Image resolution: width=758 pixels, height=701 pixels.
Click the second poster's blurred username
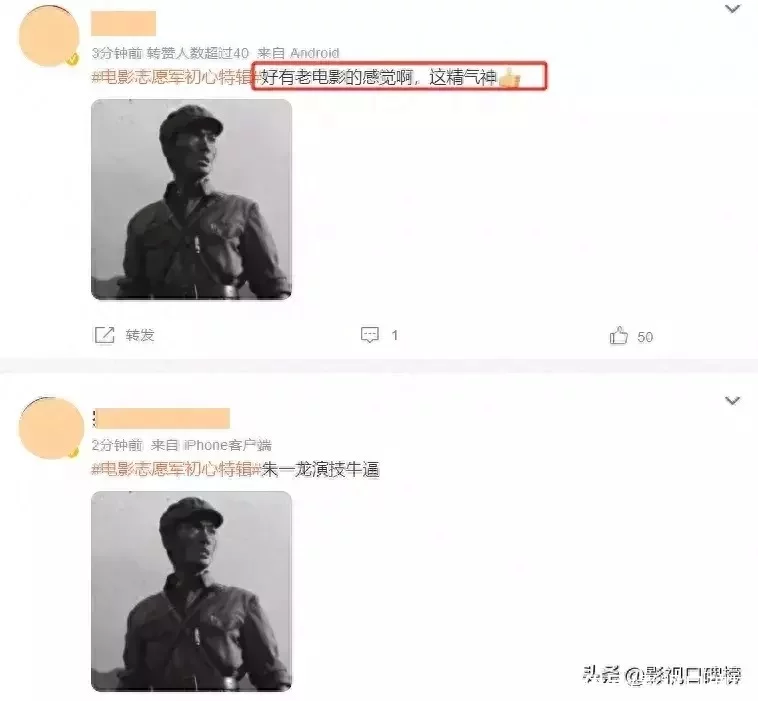point(161,418)
